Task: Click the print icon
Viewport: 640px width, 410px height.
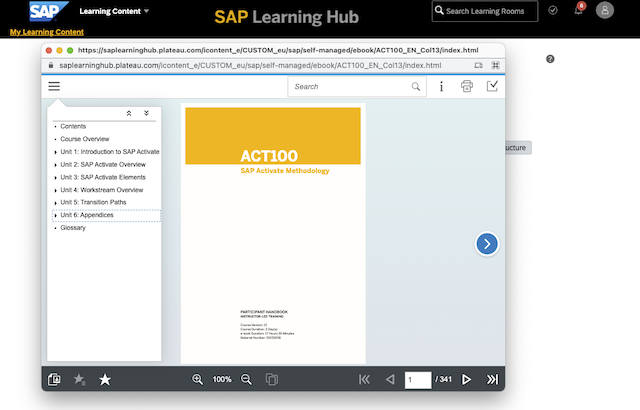Action: pos(467,86)
